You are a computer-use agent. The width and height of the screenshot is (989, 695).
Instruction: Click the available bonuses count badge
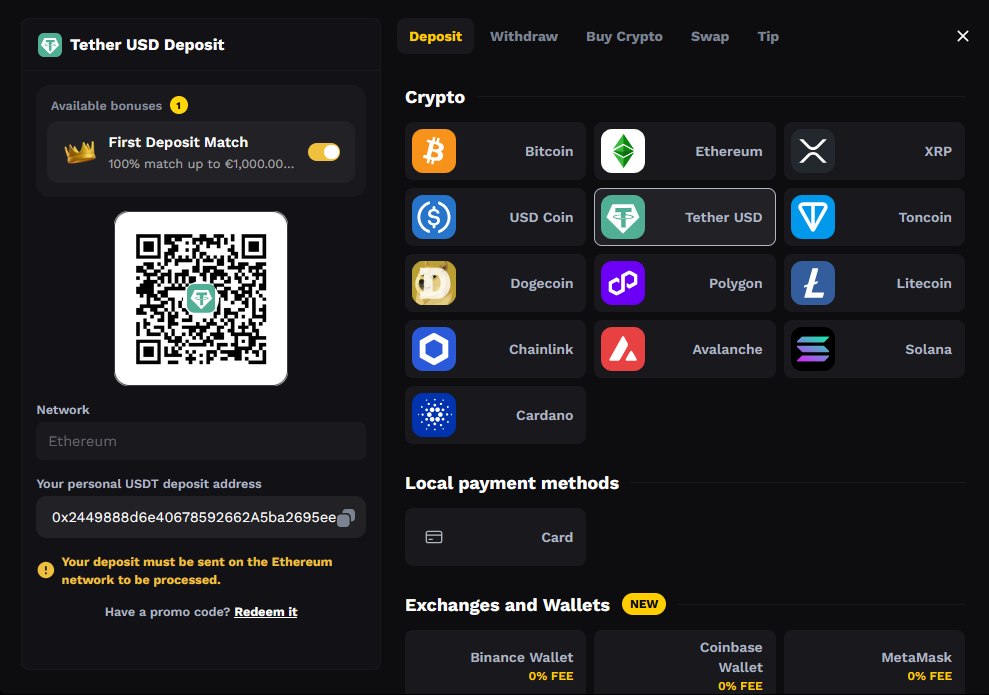tap(178, 105)
